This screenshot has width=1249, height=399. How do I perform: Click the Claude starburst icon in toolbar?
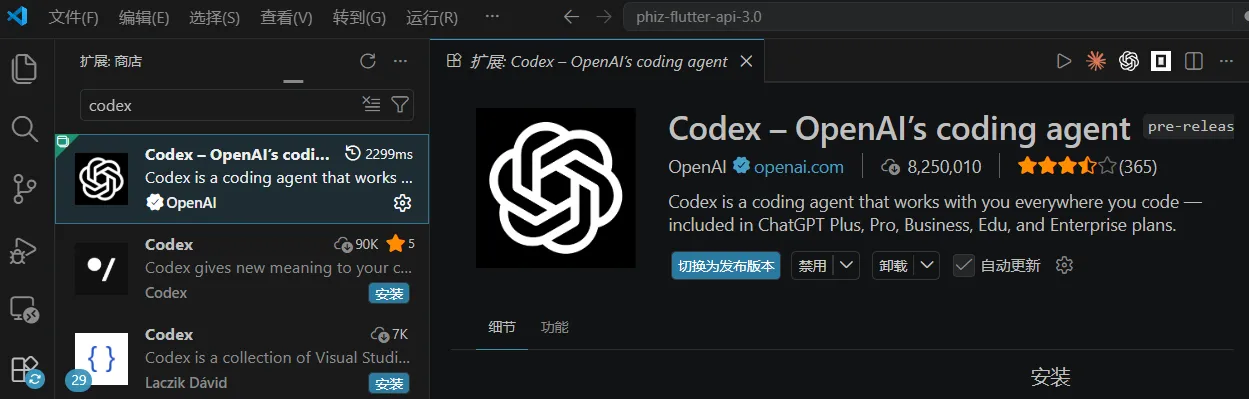[1096, 61]
